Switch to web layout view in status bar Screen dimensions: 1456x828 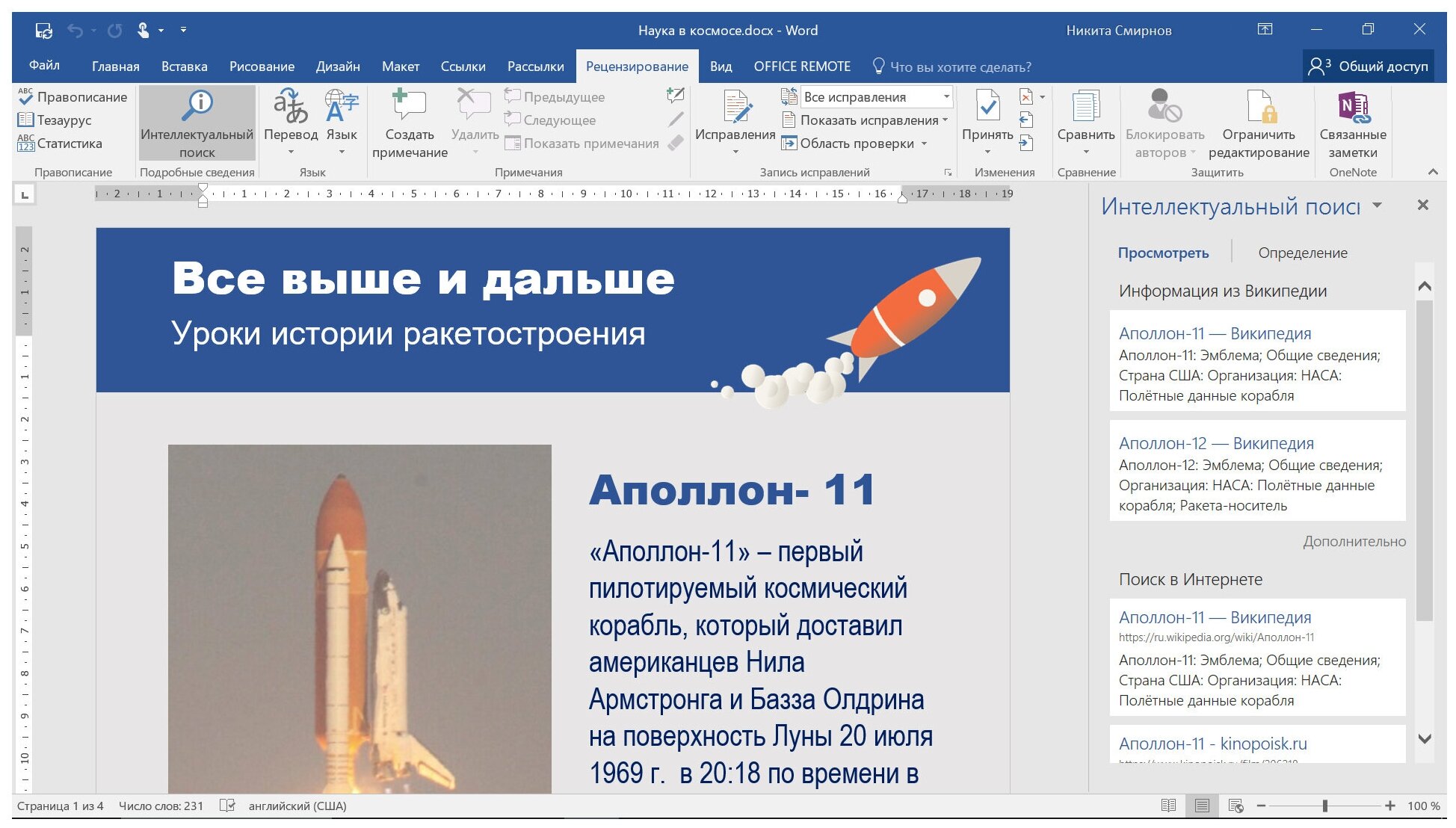click(x=1236, y=806)
